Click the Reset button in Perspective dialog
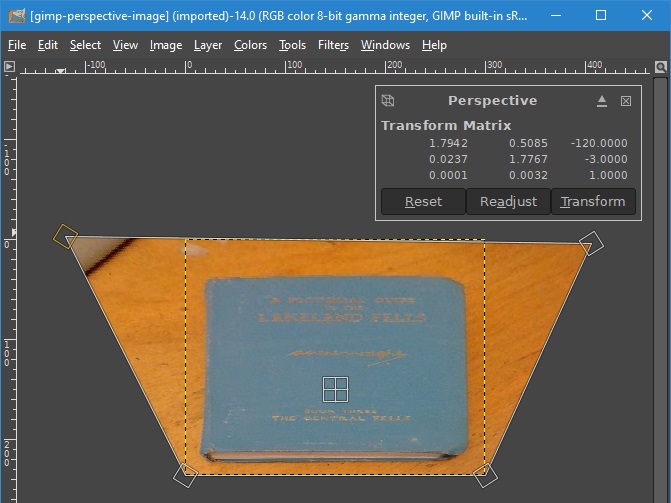This screenshot has width=671, height=503. pos(423,201)
